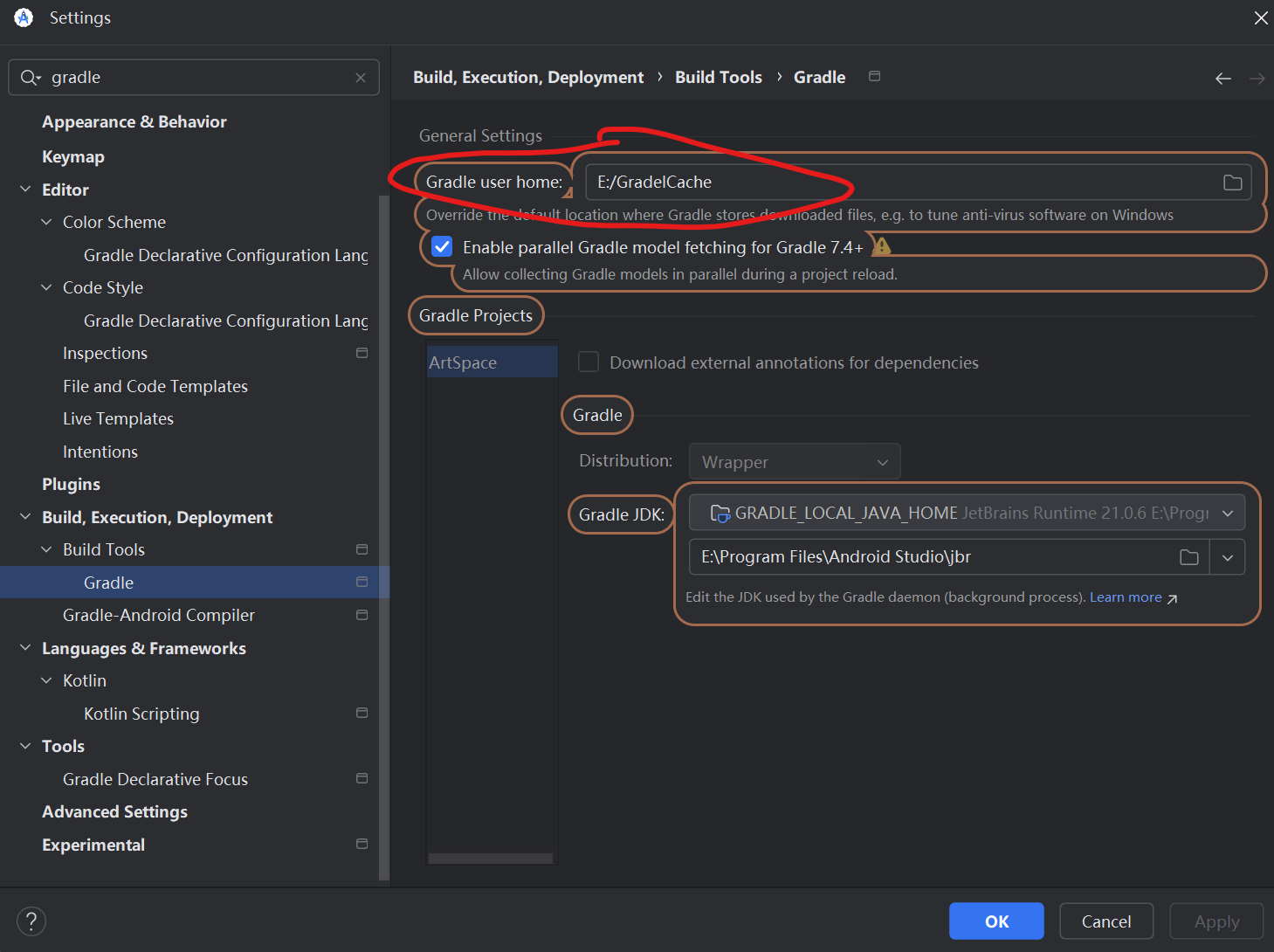The image size is (1274, 952).
Task: Collapse the Kotlin node
Action: tap(46, 680)
